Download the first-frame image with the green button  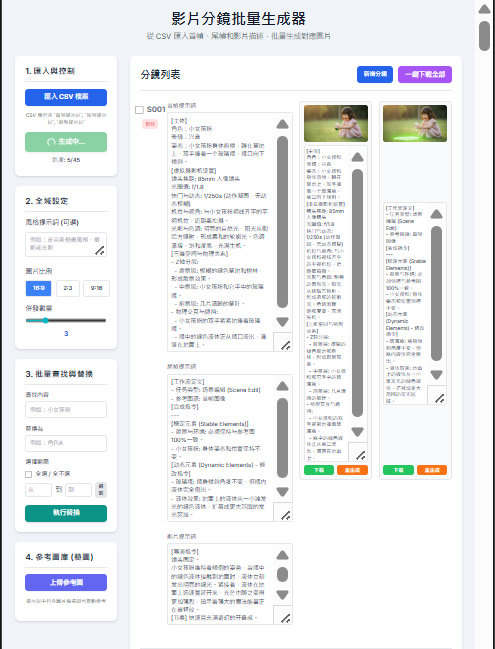point(319,470)
